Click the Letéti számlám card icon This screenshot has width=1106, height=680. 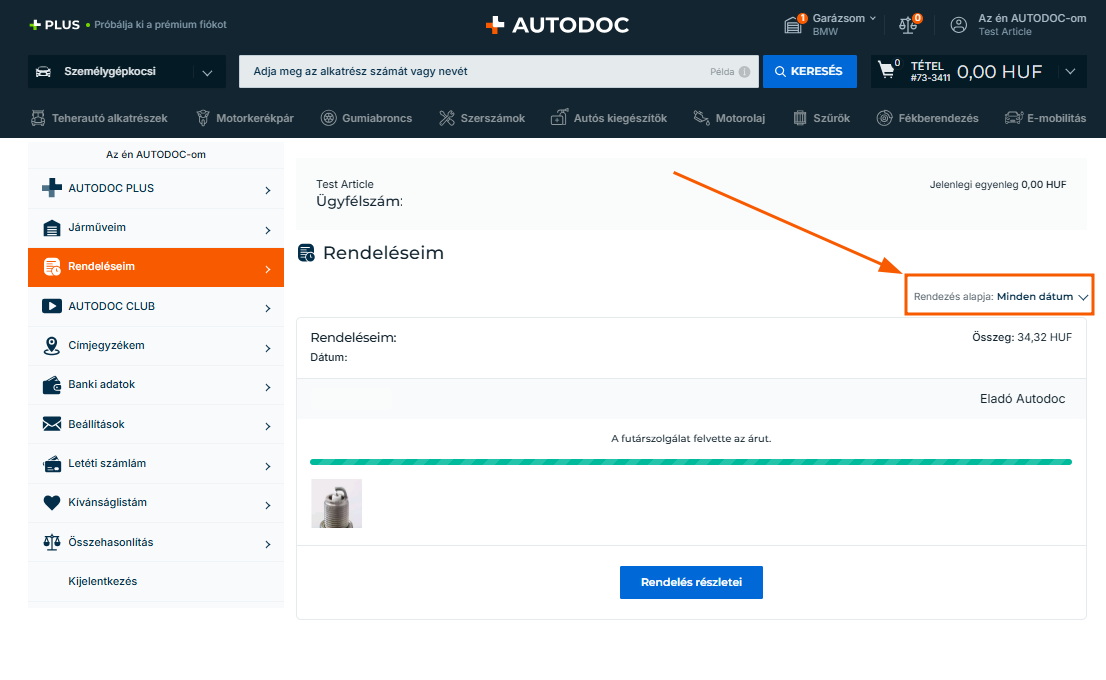click(x=51, y=463)
